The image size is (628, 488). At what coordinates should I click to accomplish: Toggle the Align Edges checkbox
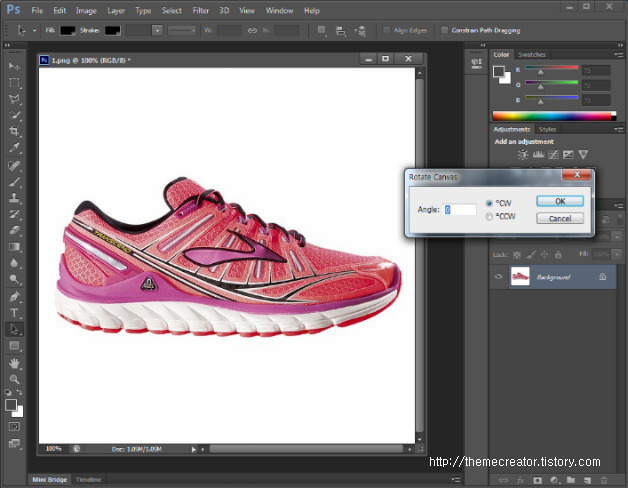(x=386, y=30)
